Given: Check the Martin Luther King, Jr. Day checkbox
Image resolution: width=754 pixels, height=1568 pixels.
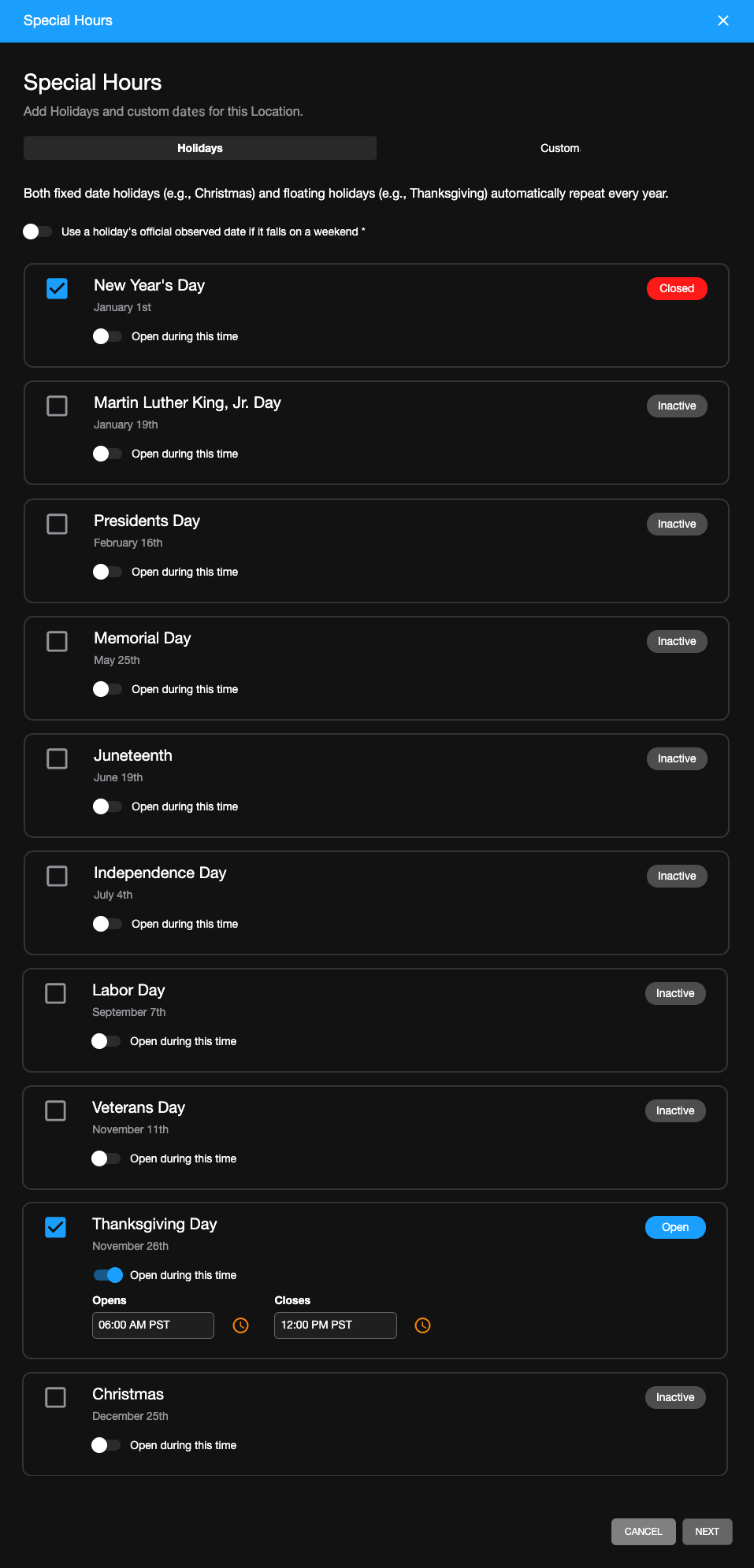Looking at the screenshot, I should 56,406.
